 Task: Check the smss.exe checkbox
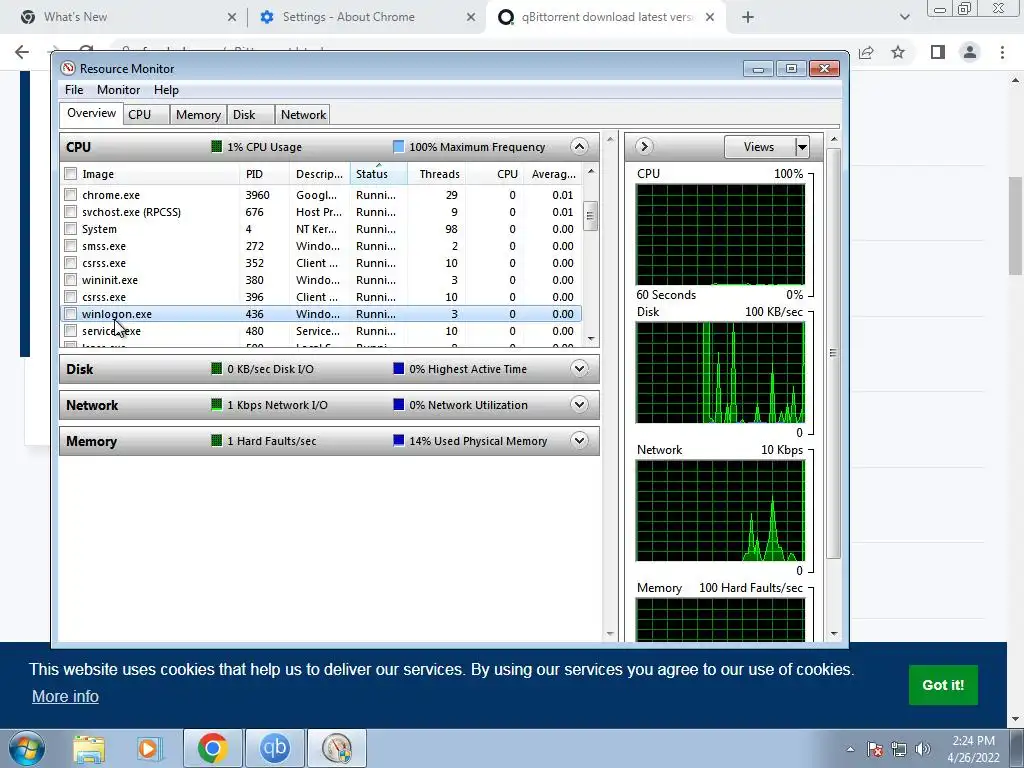[x=71, y=246]
